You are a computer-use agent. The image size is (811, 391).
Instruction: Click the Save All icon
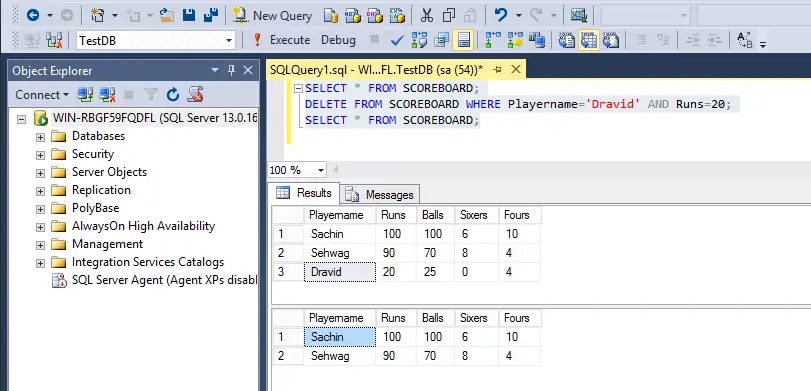coord(211,16)
